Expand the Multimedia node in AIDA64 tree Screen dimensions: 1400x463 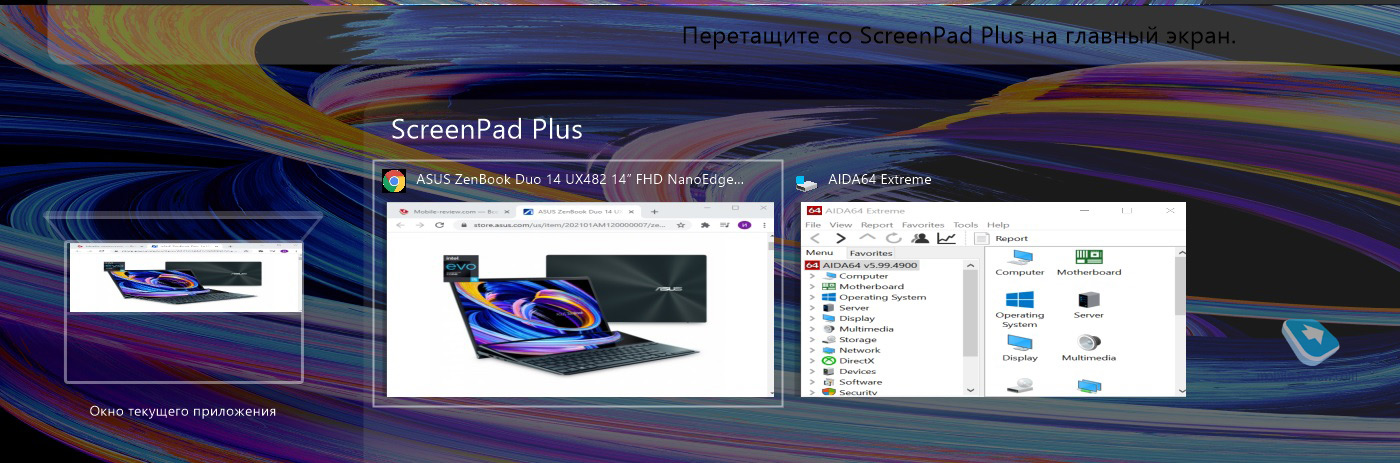pyautogui.click(x=813, y=329)
